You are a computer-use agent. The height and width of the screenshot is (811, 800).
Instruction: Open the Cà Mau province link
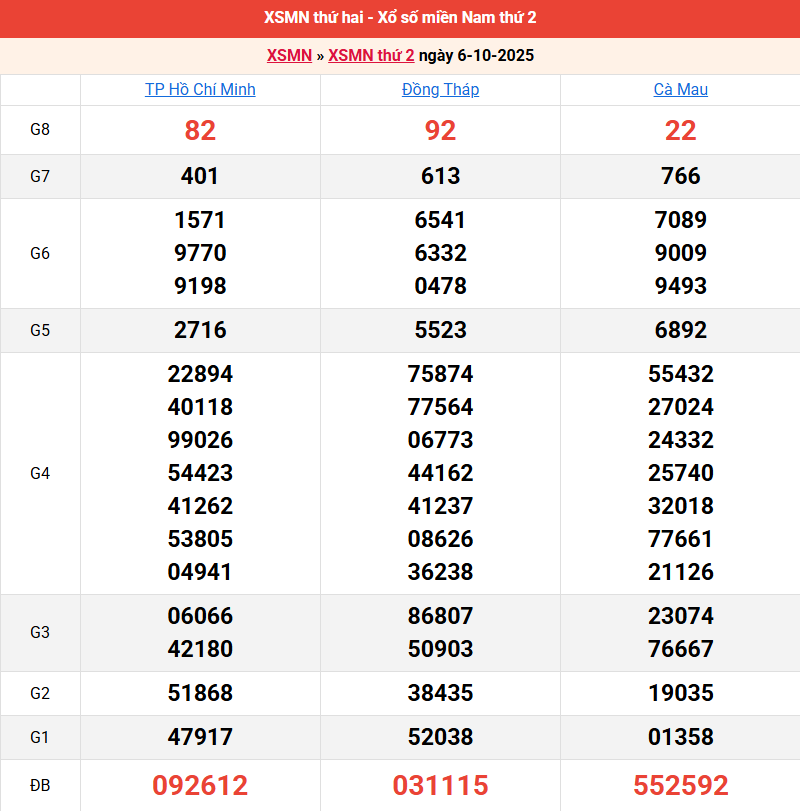680,89
